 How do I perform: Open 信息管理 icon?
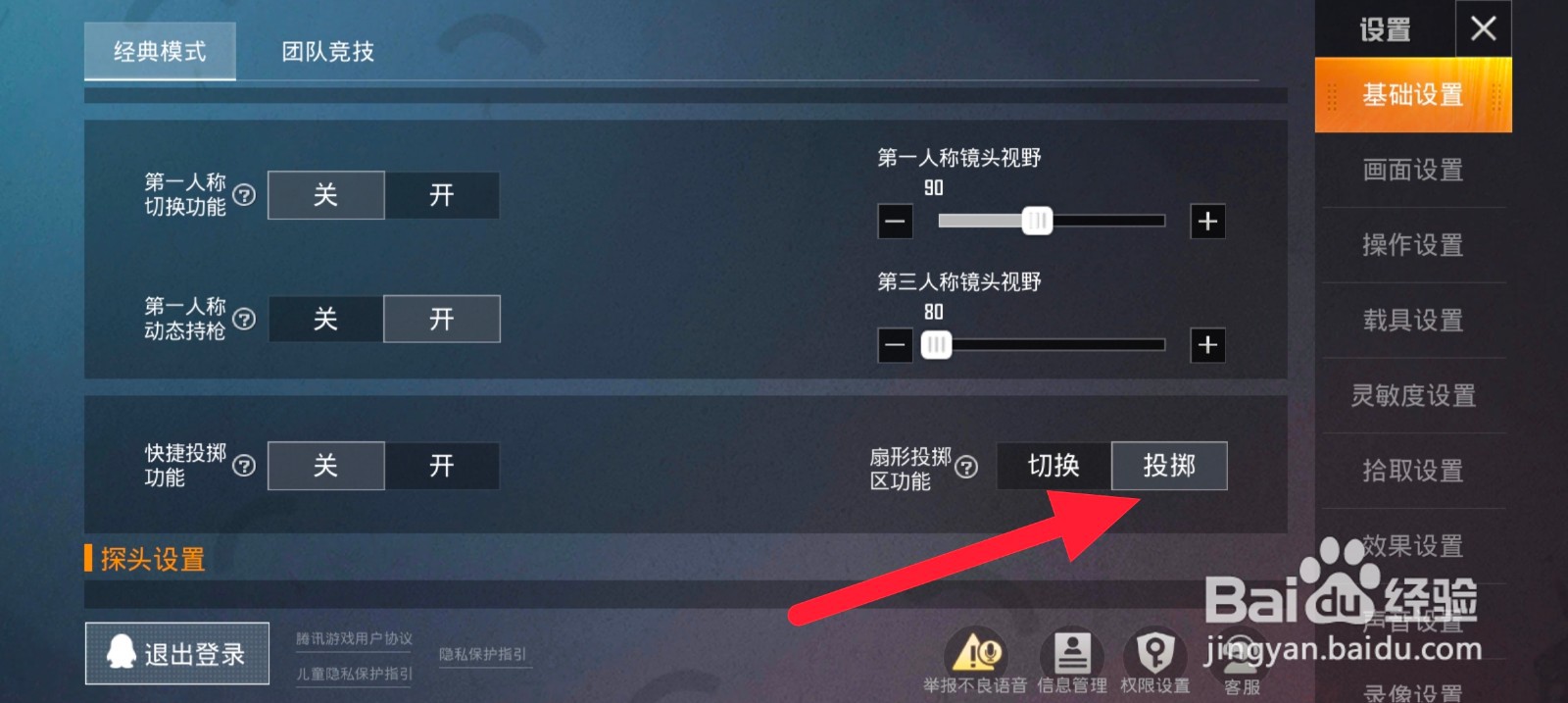tap(1072, 650)
